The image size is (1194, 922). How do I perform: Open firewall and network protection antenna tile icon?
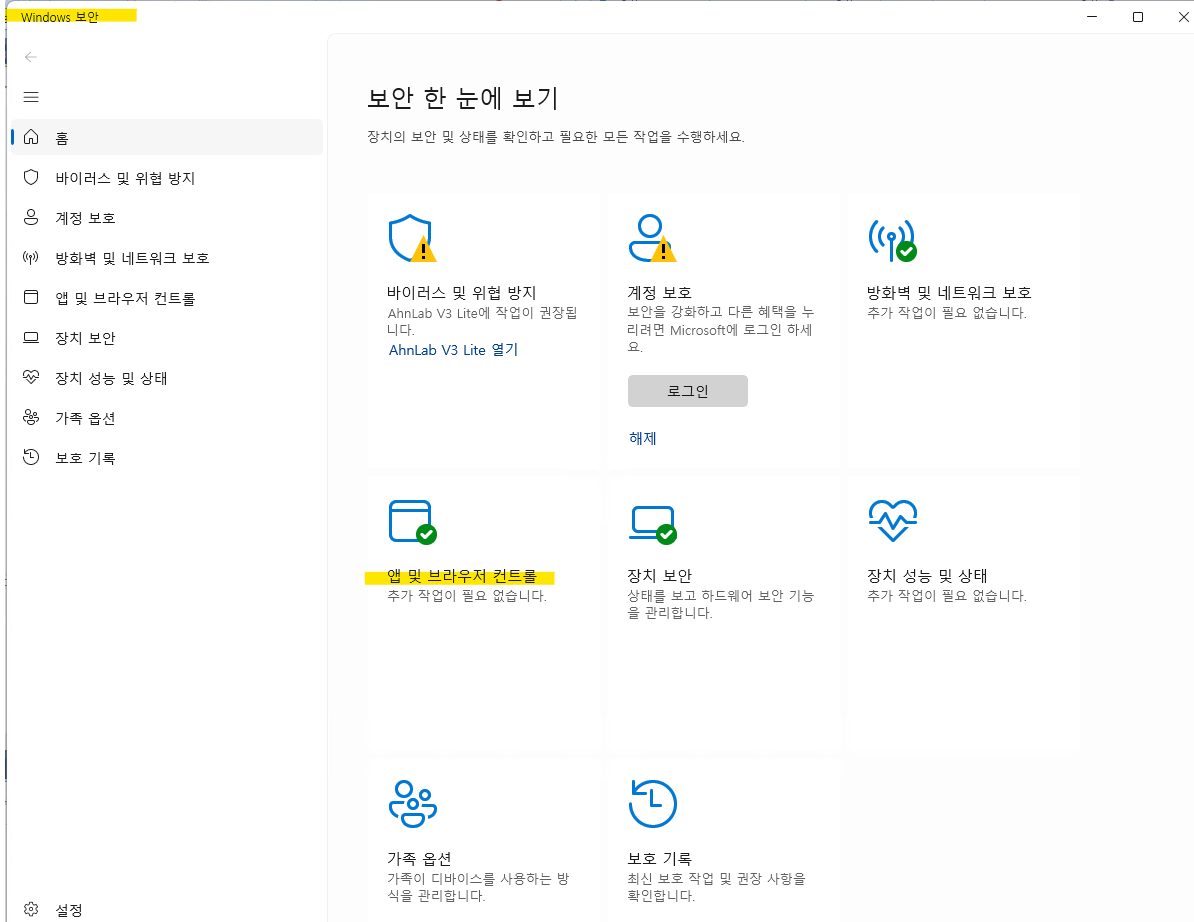point(891,238)
